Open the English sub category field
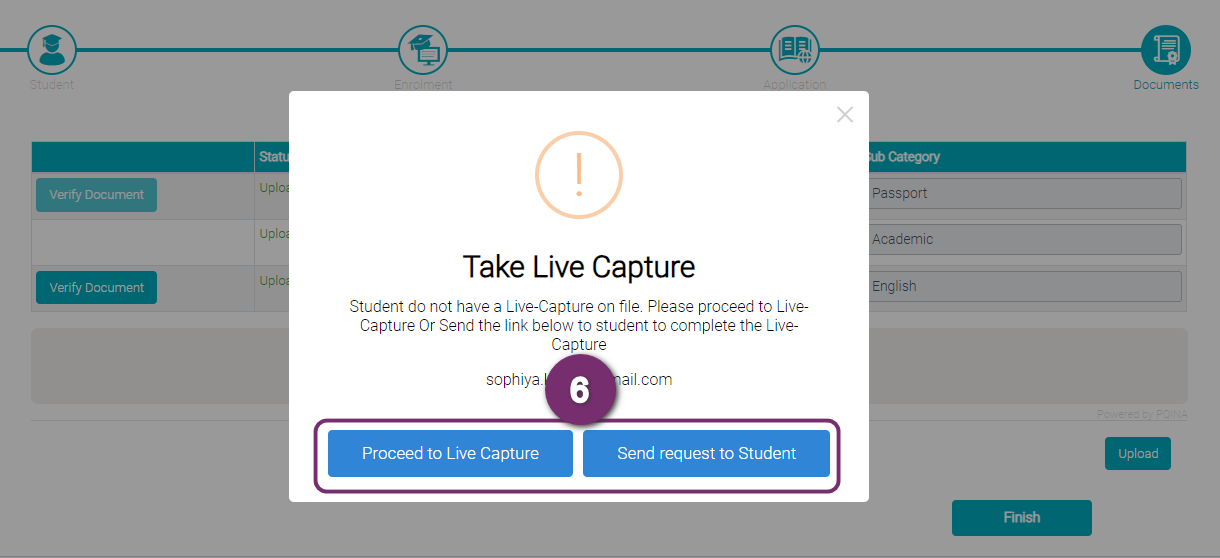 1022,286
